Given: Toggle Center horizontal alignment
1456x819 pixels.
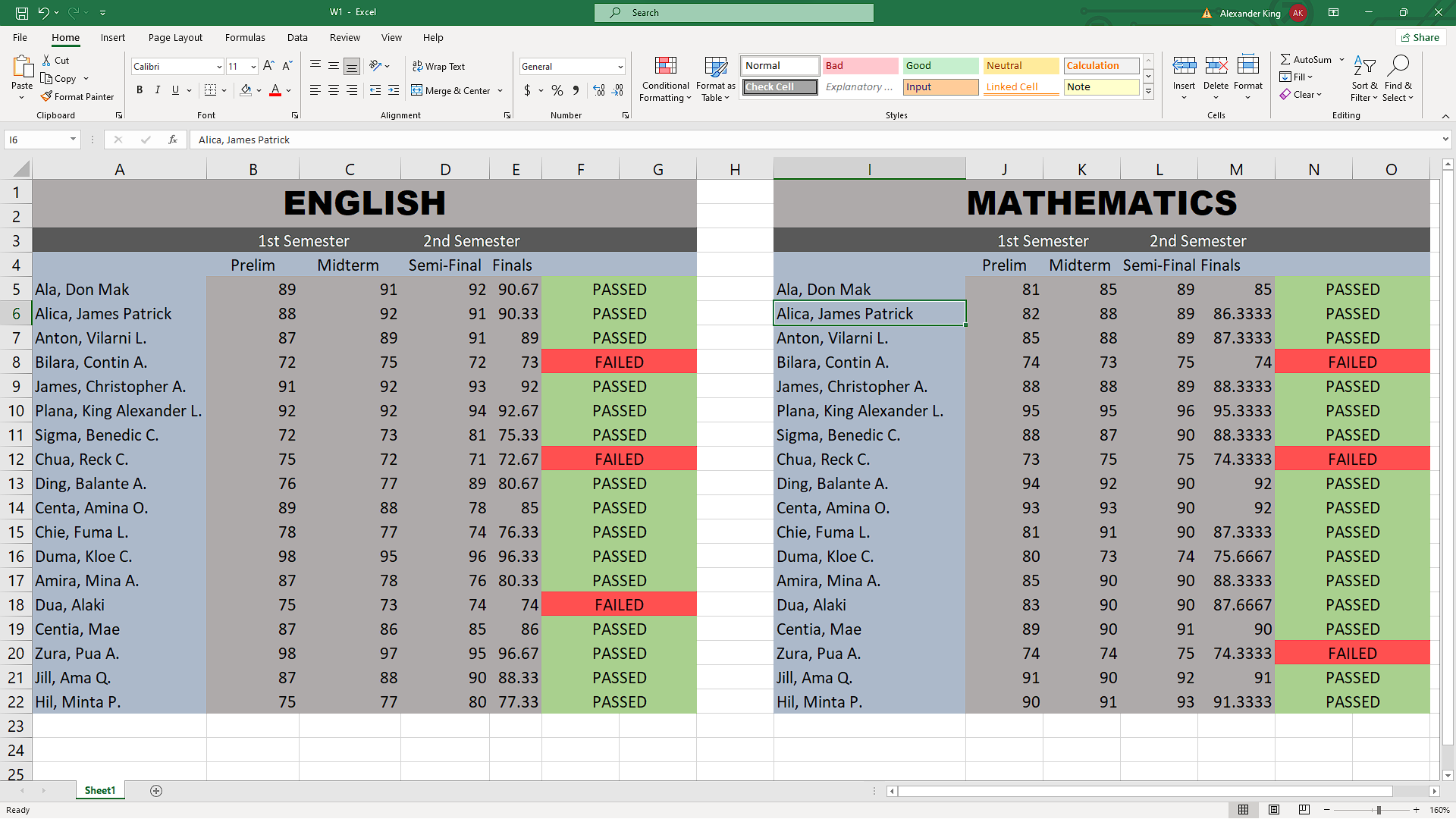Looking at the screenshot, I should [x=334, y=90].
